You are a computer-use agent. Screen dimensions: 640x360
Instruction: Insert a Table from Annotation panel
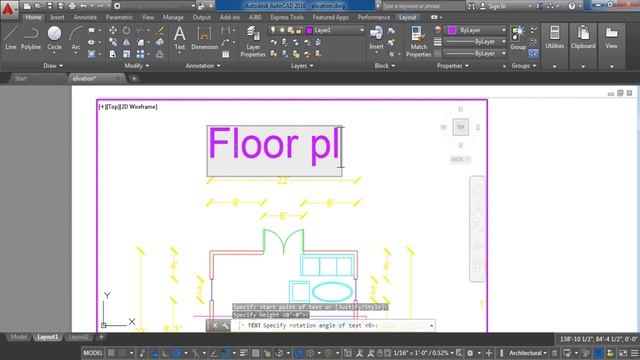(225, 54)
